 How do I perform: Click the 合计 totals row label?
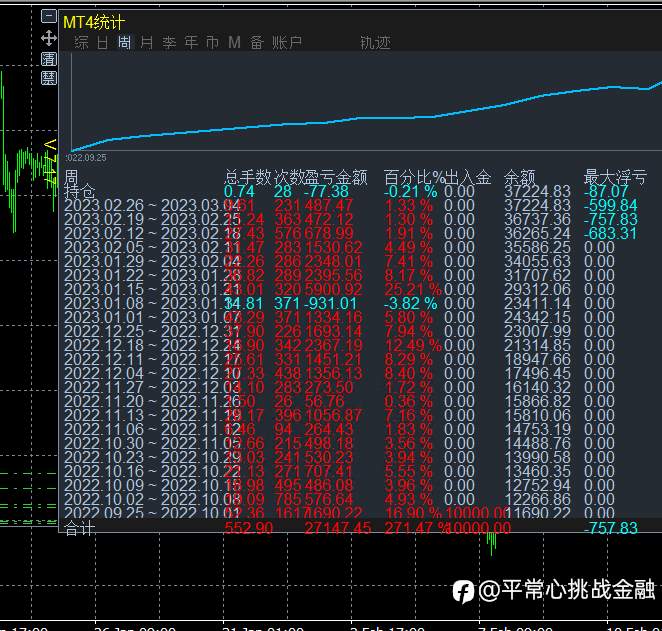click(80, 528)
